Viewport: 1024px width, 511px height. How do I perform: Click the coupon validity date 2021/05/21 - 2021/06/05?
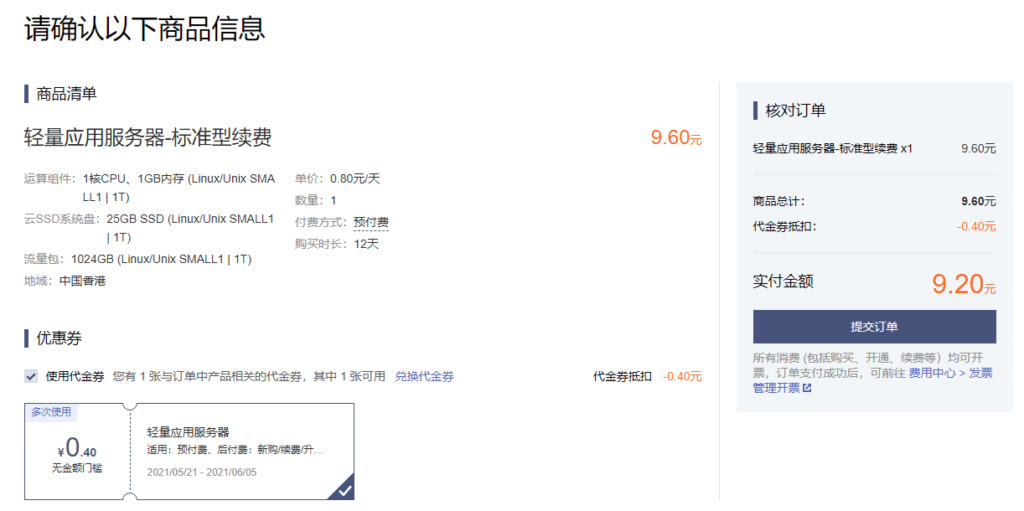[202, 472]
